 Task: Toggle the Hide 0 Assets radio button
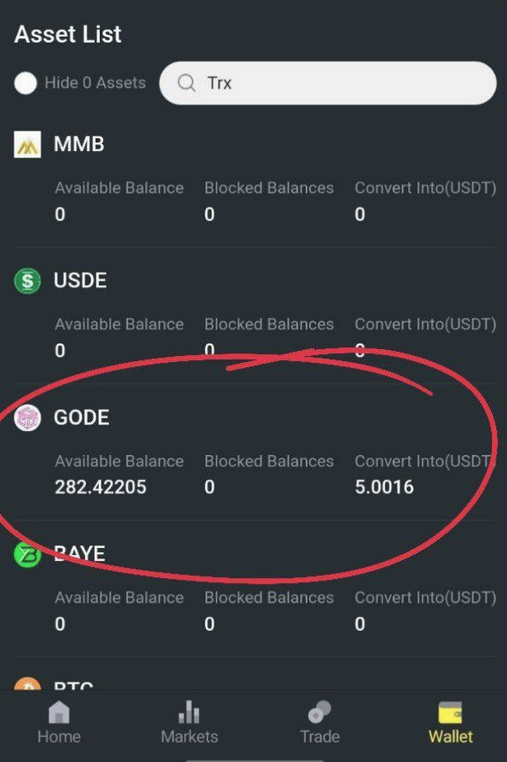click(x=26, y=83)
